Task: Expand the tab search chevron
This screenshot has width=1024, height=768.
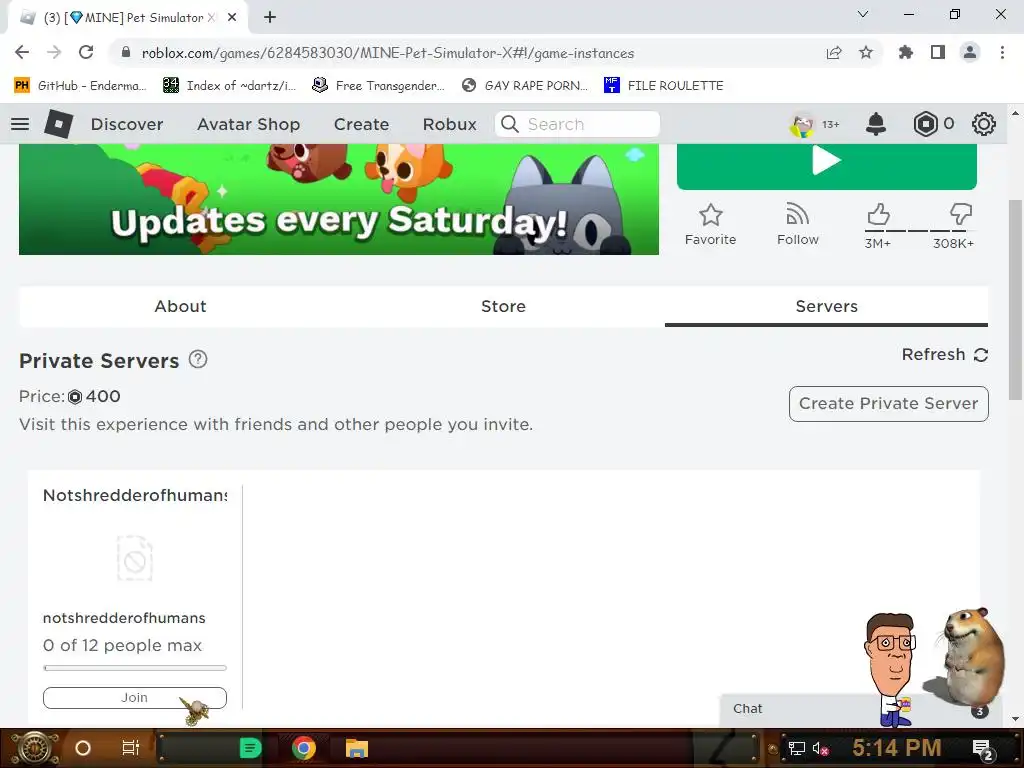Action: click(x=863, y=14)
